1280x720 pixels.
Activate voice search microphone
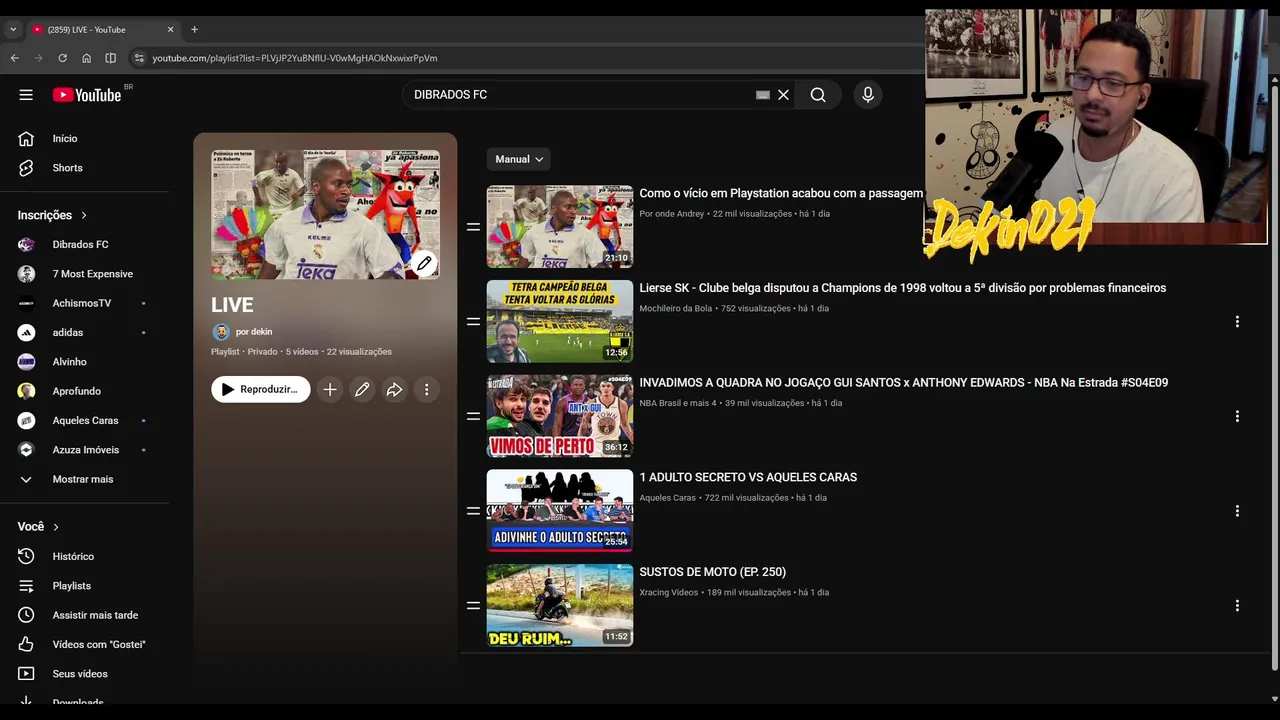point(868,95)
